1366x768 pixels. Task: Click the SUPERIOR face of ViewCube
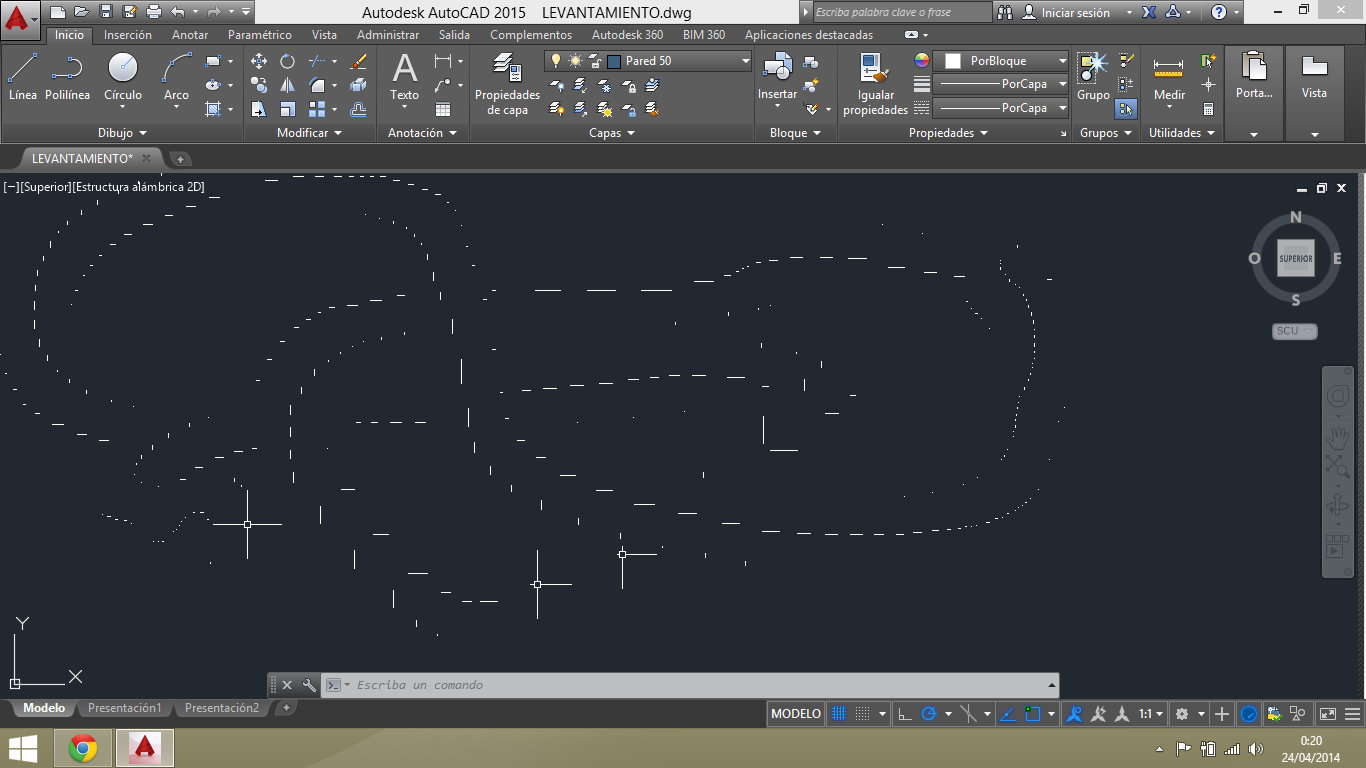tap(1296, 259)
